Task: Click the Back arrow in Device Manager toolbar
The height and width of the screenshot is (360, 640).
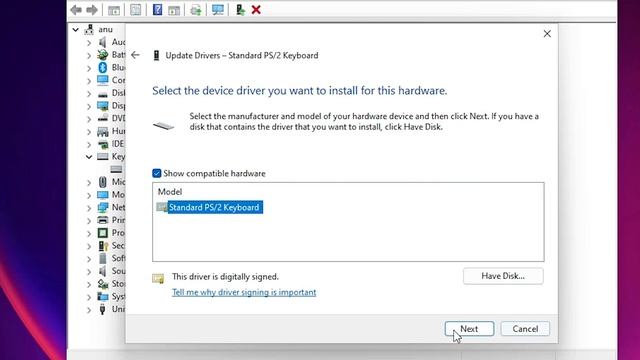Action: click(76, 10)
